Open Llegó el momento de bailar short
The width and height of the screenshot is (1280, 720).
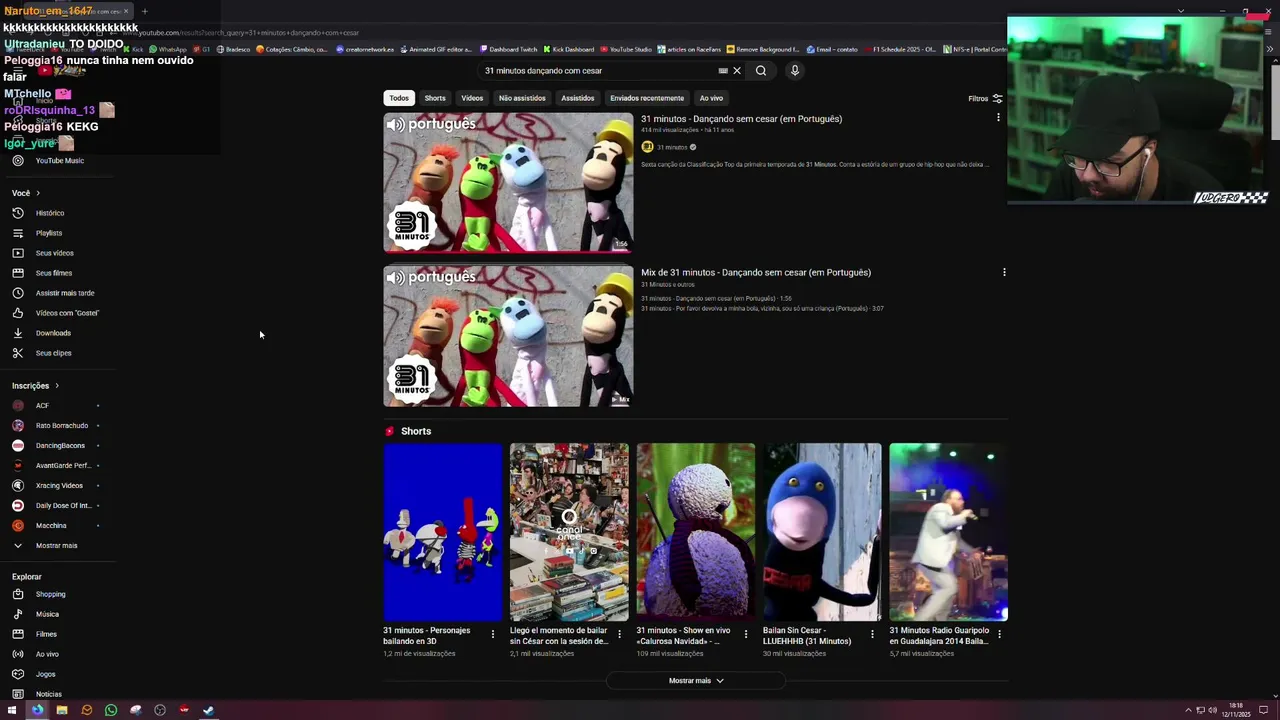(569, 532)
